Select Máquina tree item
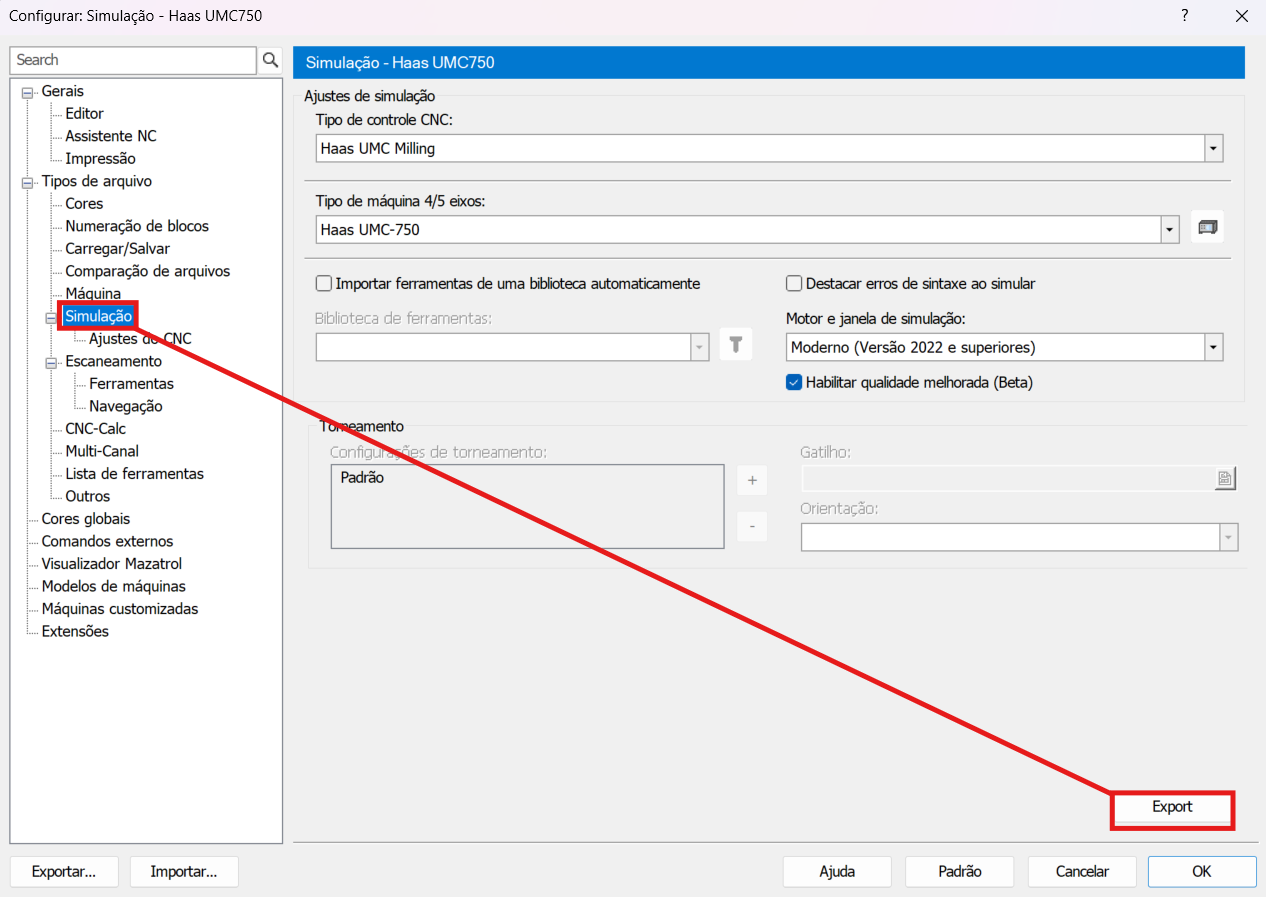1266x897 pixels. (93, 294)
